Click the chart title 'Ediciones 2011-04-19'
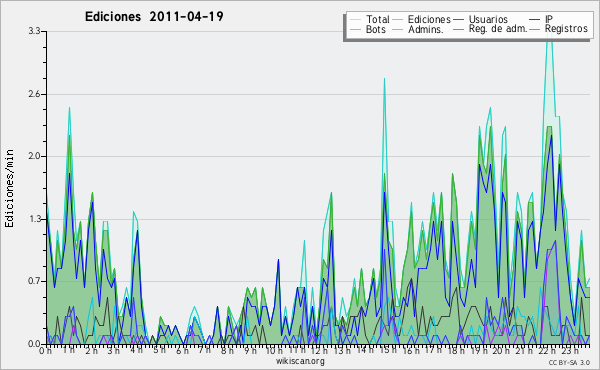The height and width of the screenshot is (370, 600). [154, 17]
